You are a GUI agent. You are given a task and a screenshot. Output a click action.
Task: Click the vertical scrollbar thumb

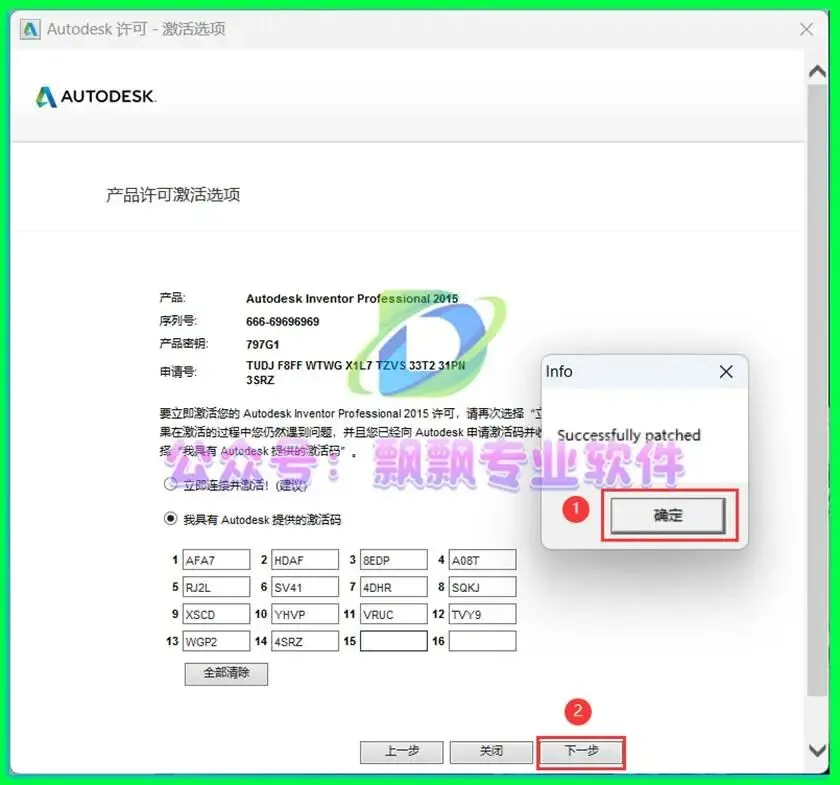tap(817, 390)
